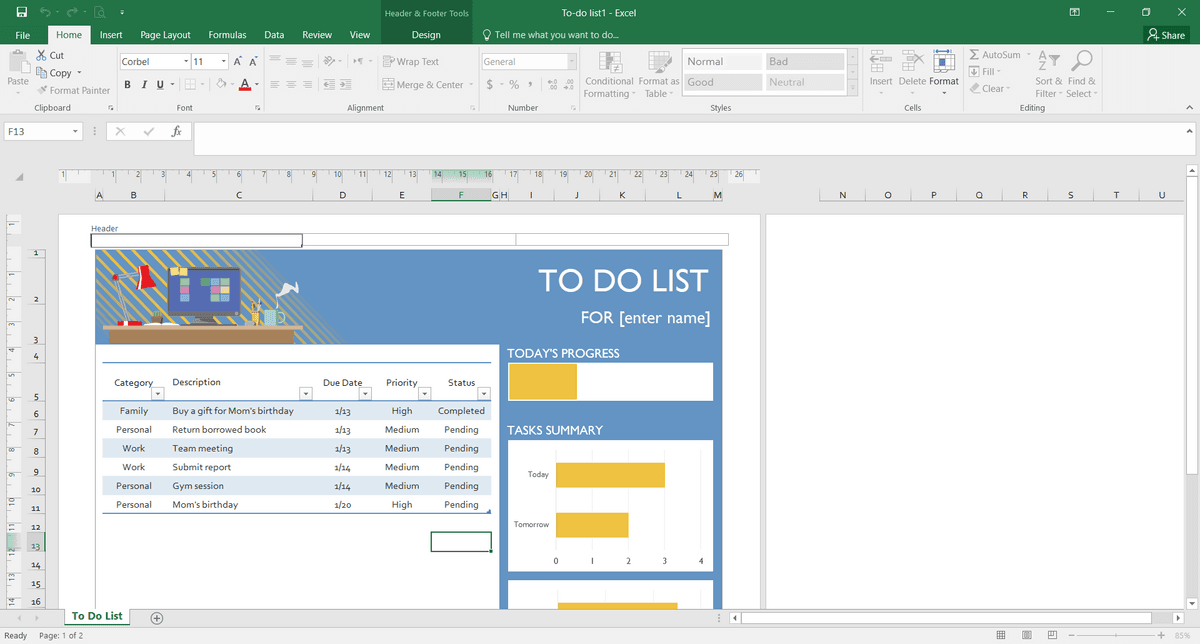1200x644 pixels.
Task: Toggle Underline formatting
Action: coord(160,85)
